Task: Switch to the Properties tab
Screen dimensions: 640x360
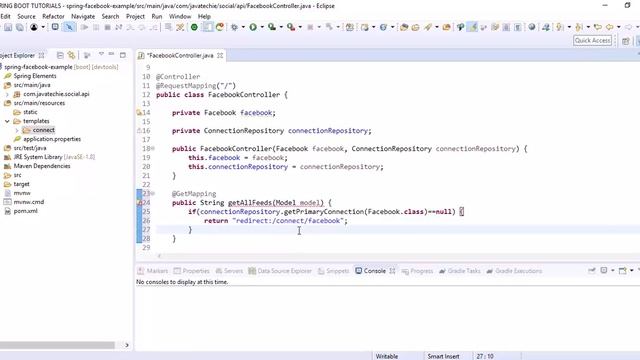Action: [191, 271]
